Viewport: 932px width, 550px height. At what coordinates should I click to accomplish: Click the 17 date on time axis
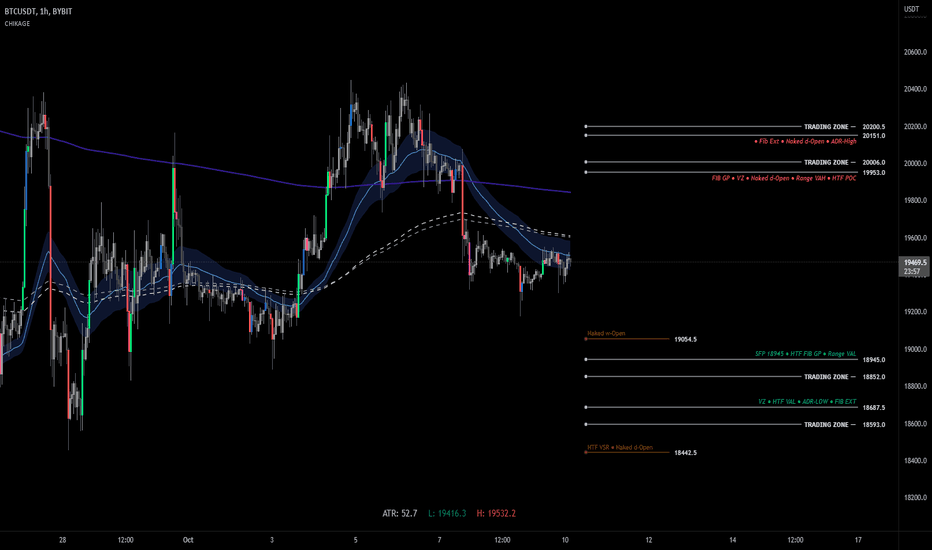point(858,540)
